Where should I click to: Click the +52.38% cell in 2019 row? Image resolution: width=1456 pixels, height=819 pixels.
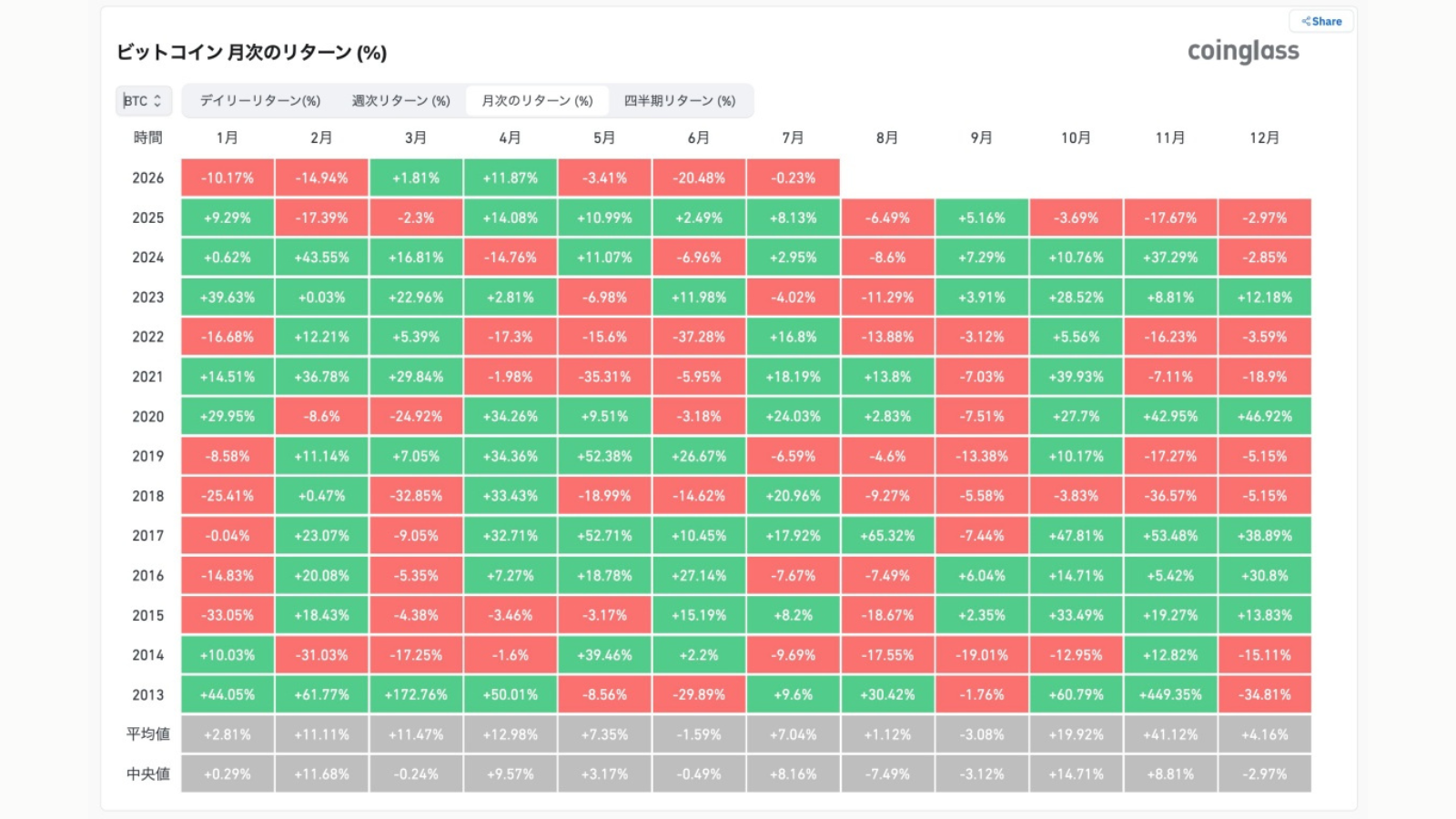coord(605,457)
